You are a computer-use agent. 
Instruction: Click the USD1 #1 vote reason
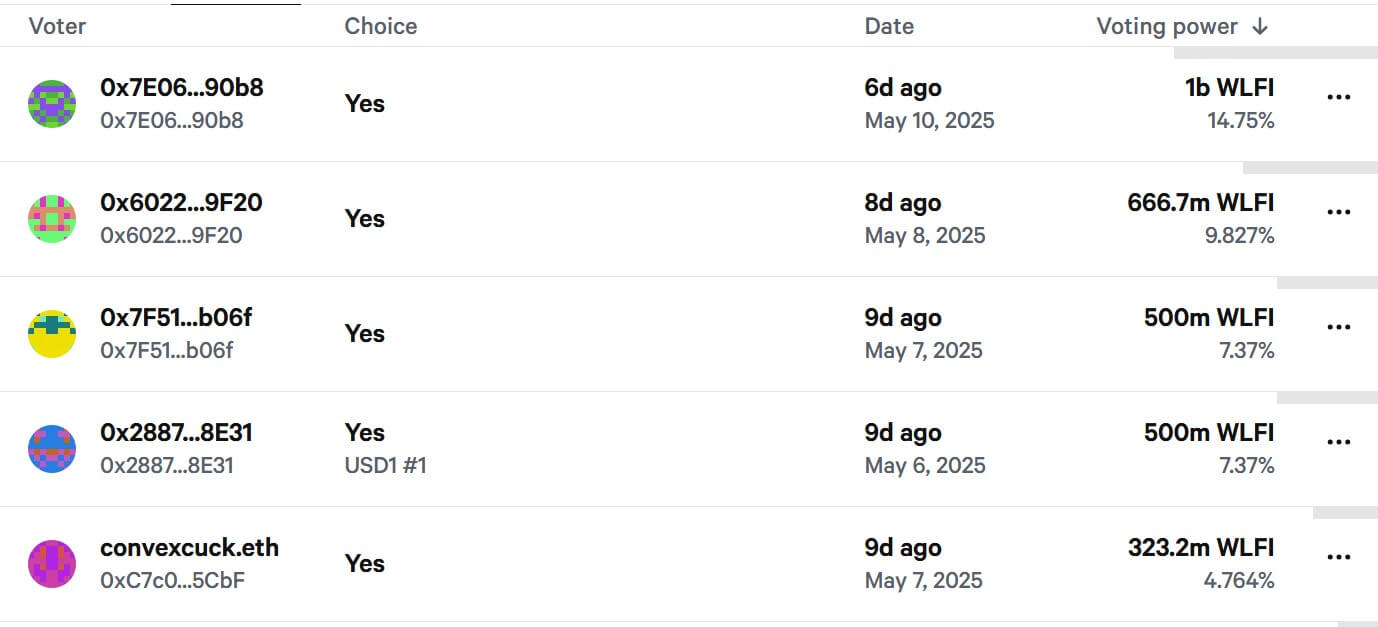(x=385, y=465)
